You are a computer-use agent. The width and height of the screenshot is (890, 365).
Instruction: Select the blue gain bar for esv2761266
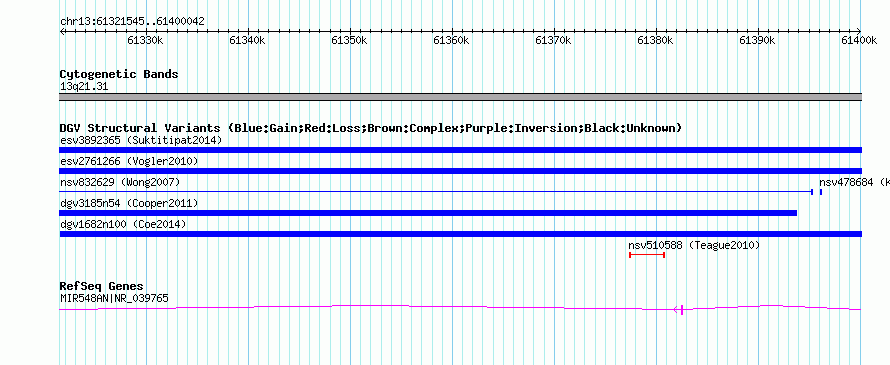pos(460,171)
